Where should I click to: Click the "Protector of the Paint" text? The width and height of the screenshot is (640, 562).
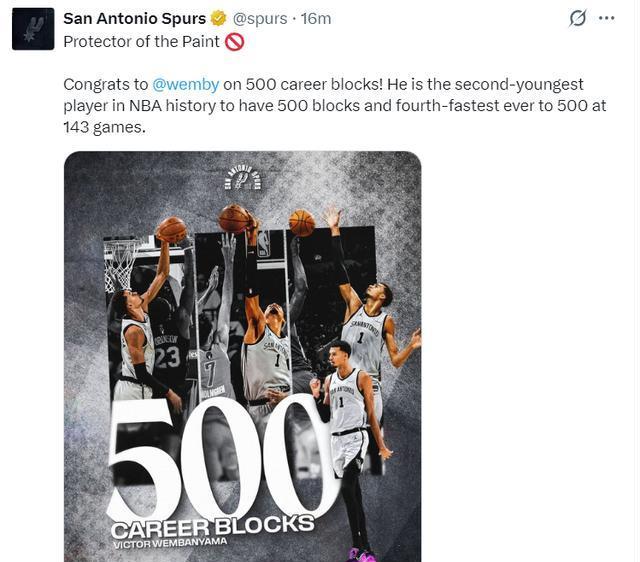point(142,42)
